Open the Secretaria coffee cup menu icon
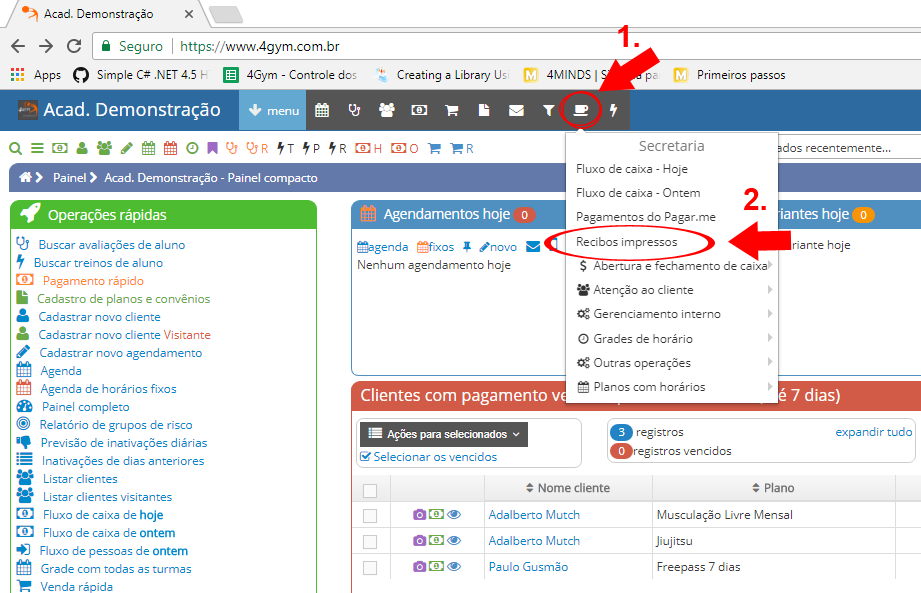 point(580,110)
